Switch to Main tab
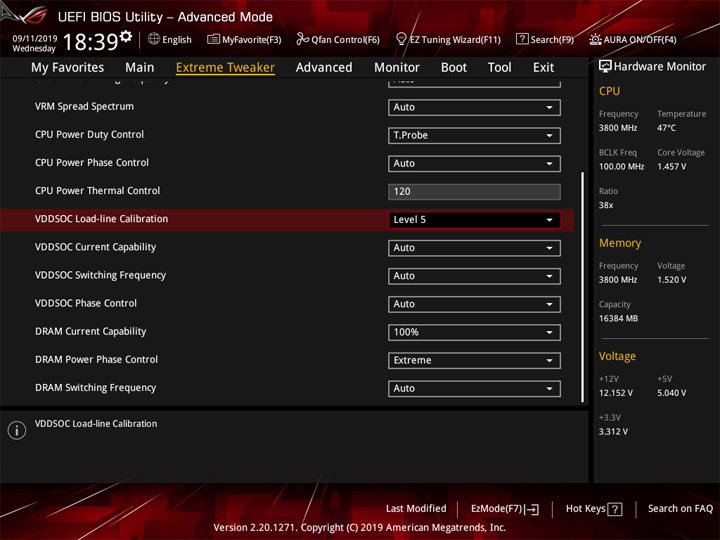 pos(140,68)
